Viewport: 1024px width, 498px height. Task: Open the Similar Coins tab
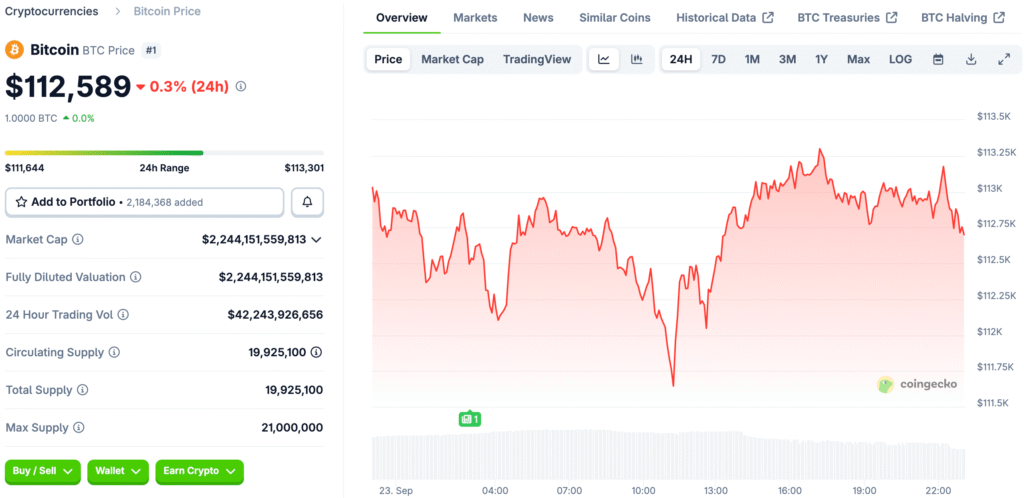pyautogui.click(x=615, y=18)
